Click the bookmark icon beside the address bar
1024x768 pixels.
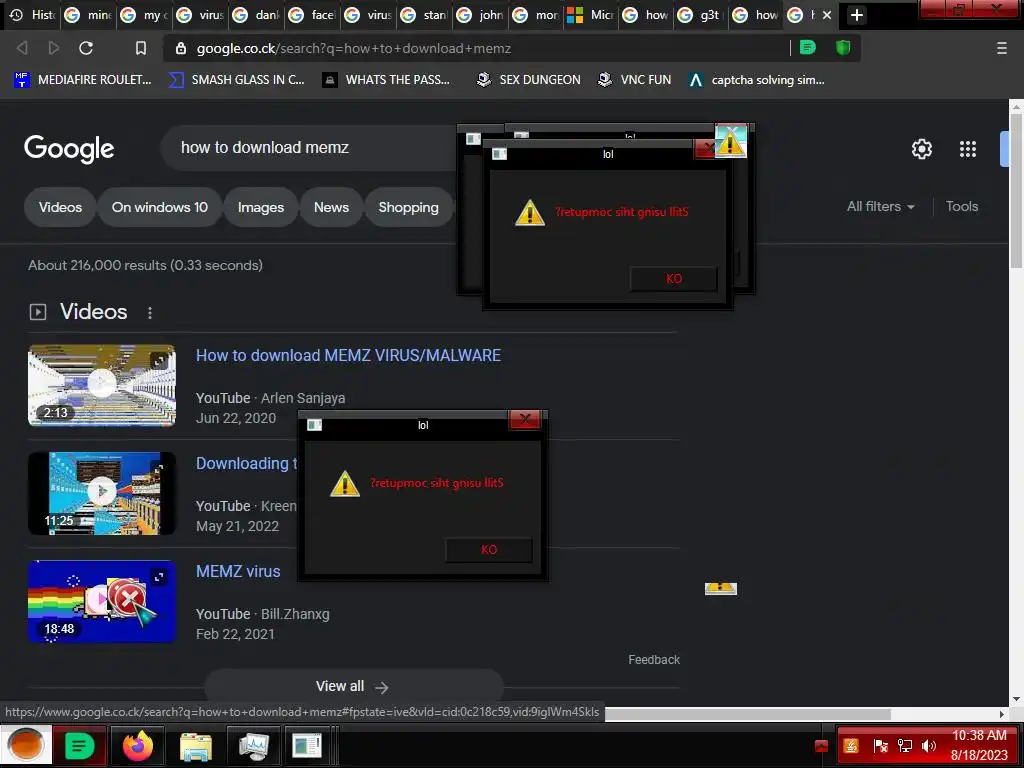(x=140, y=48)
